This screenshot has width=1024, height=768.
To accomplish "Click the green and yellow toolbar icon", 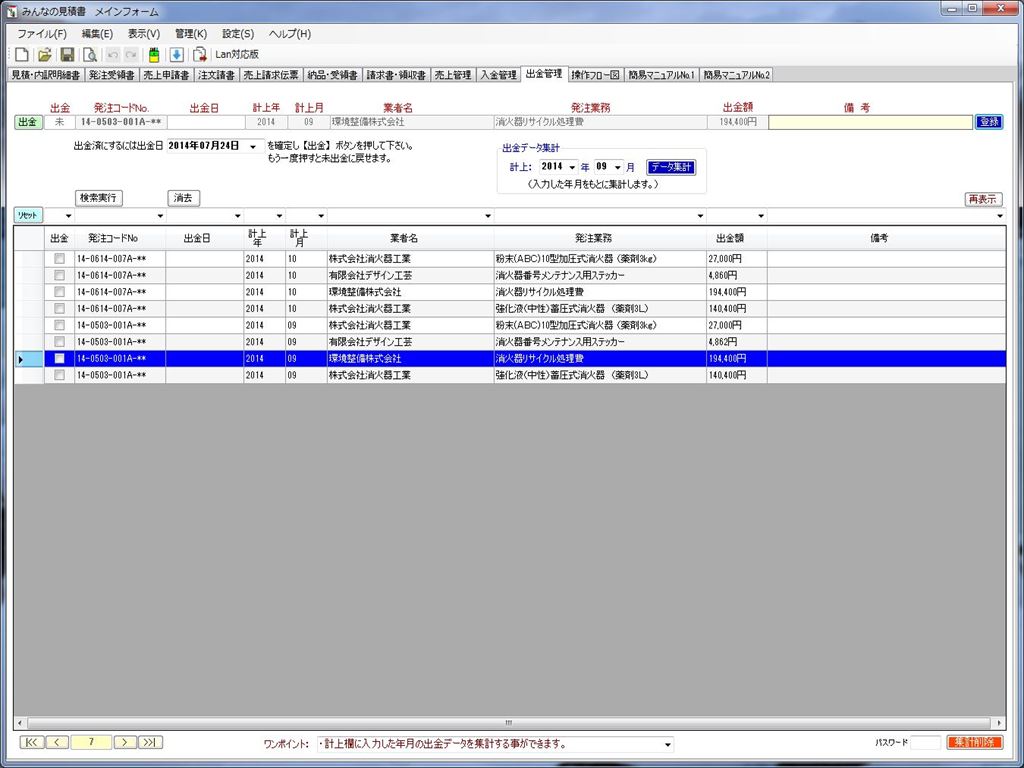I will (x=154, y=55).
